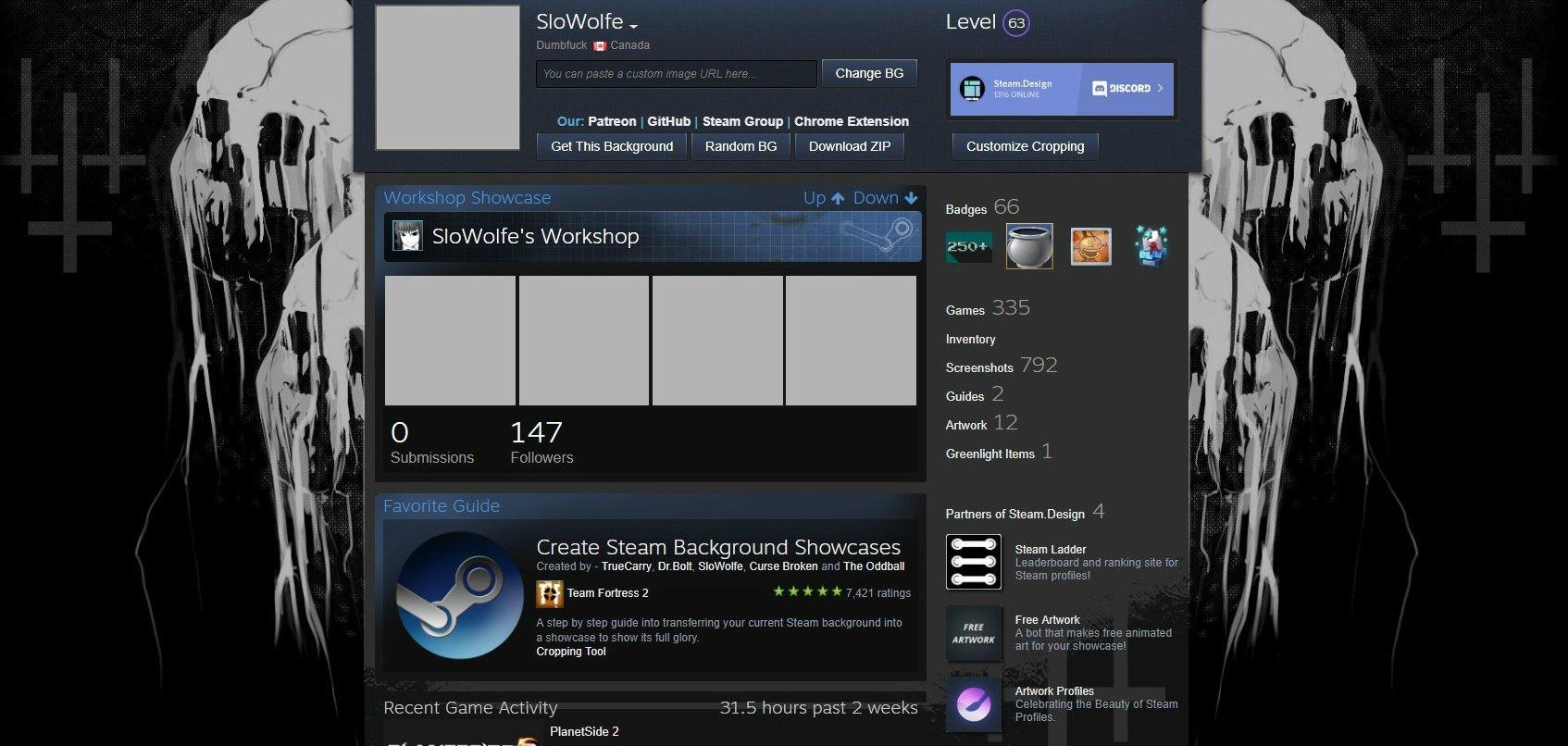Click the Canada flag icon

(x=600, y=45)
